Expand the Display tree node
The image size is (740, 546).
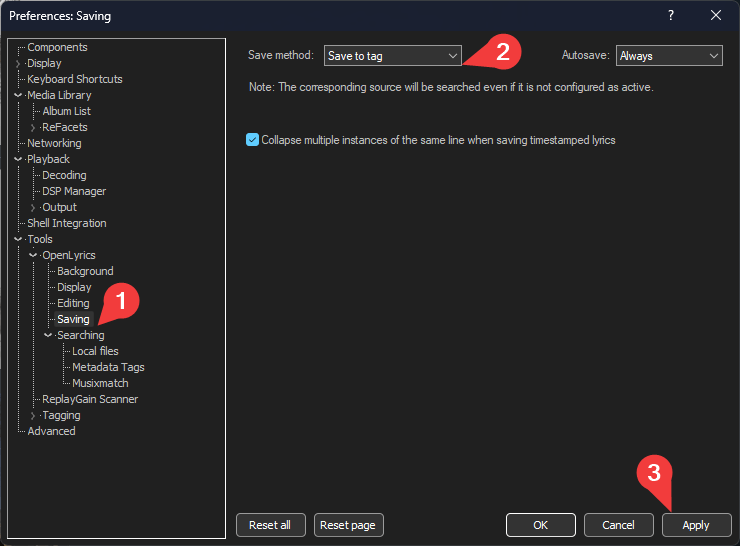pos(18,63)
